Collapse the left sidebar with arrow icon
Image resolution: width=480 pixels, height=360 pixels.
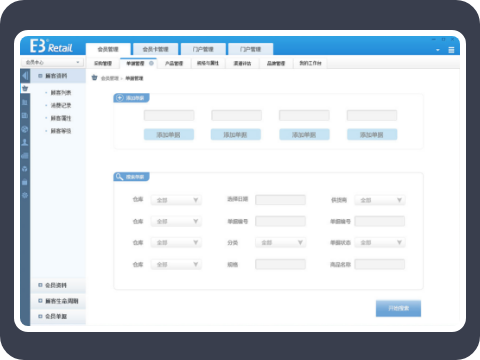[x=25, y=76]
